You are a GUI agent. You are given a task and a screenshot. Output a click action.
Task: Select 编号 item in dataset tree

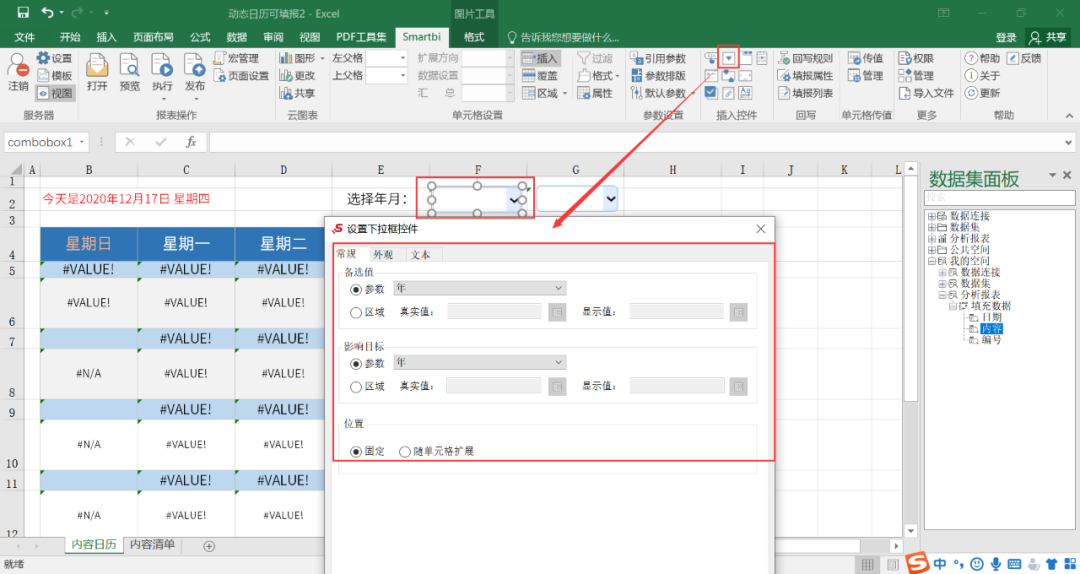(x=992, y=340)
